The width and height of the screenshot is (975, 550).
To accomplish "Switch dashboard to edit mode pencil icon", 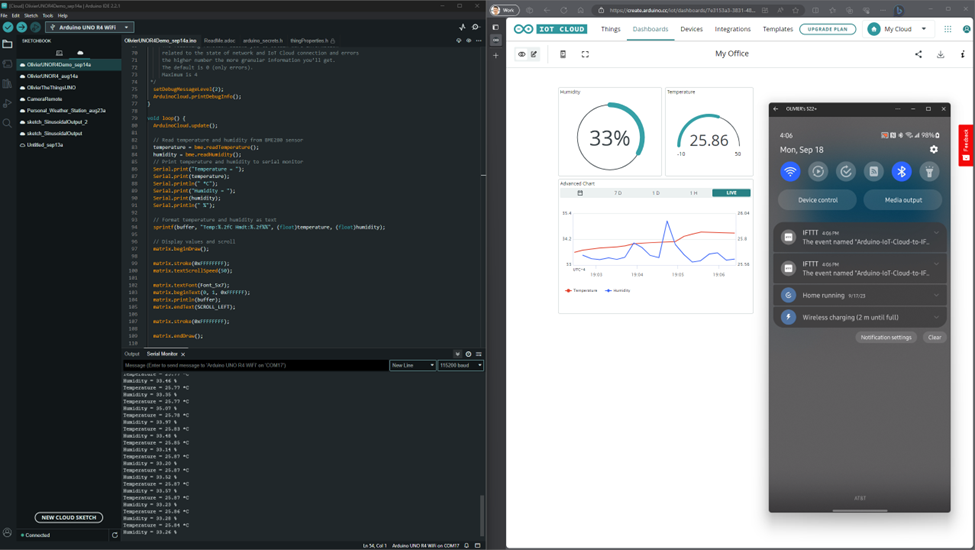I will click(534, 54).
